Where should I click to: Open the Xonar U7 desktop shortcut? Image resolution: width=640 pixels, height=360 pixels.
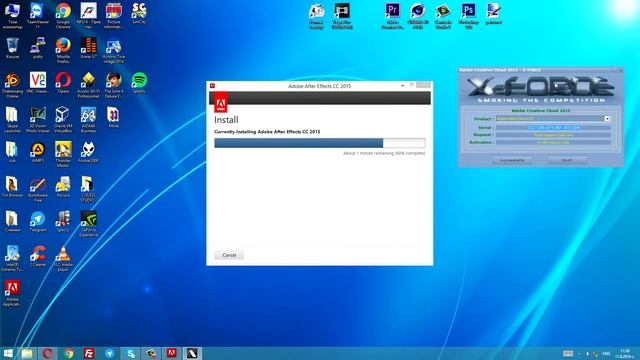tap(88, 48)
